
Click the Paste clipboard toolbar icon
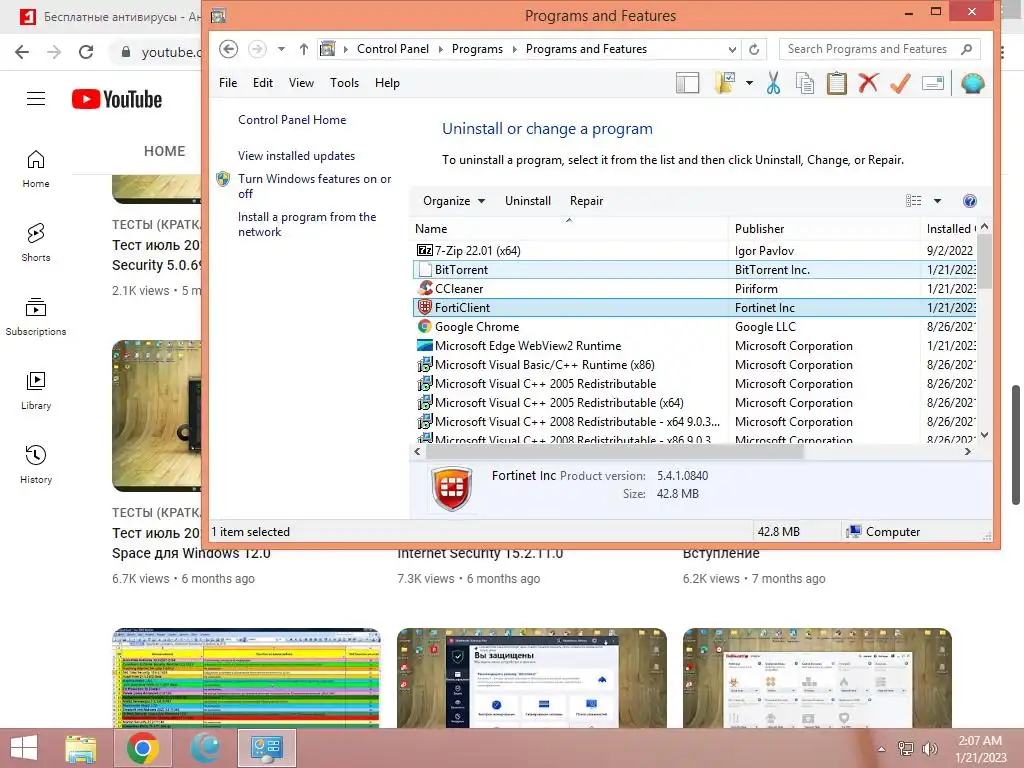837,83
